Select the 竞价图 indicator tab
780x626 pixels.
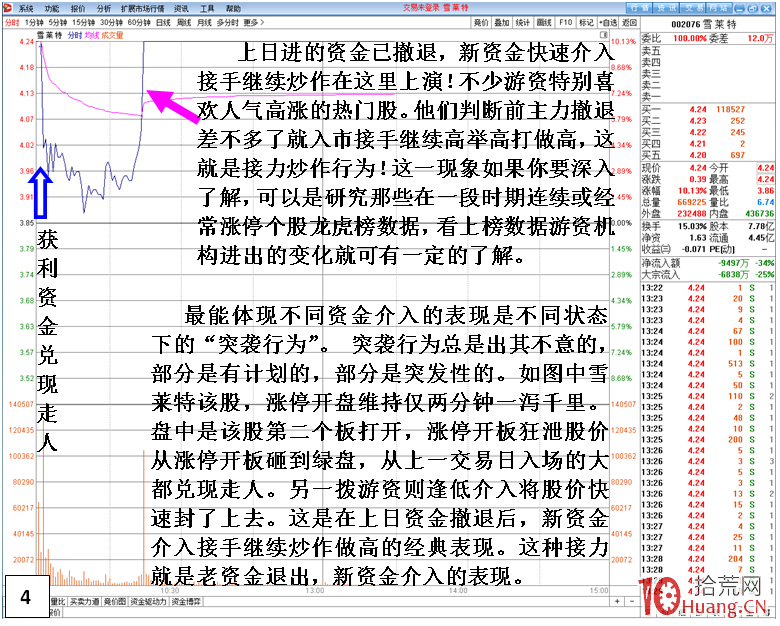pos(115,602)
